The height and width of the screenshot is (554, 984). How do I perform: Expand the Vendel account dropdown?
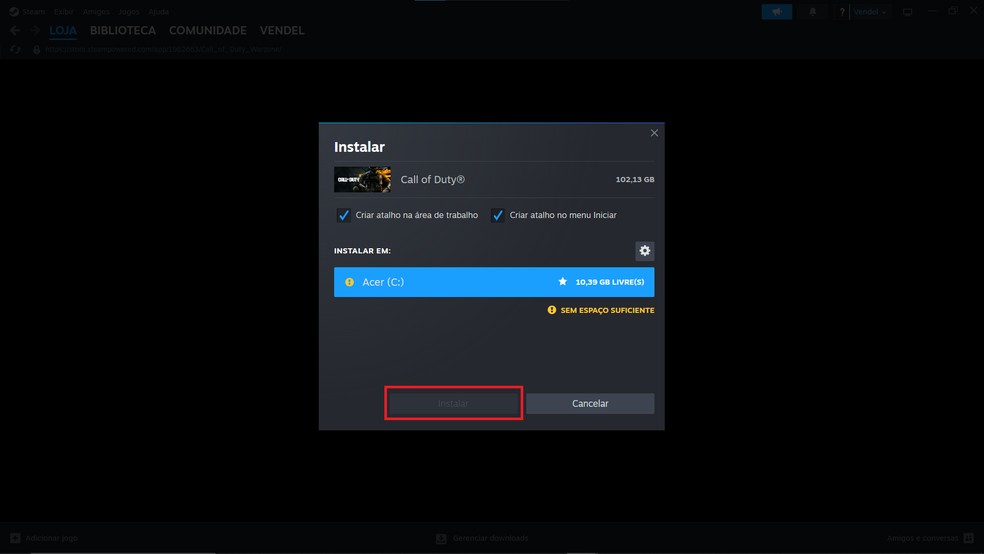click(870, 11)
